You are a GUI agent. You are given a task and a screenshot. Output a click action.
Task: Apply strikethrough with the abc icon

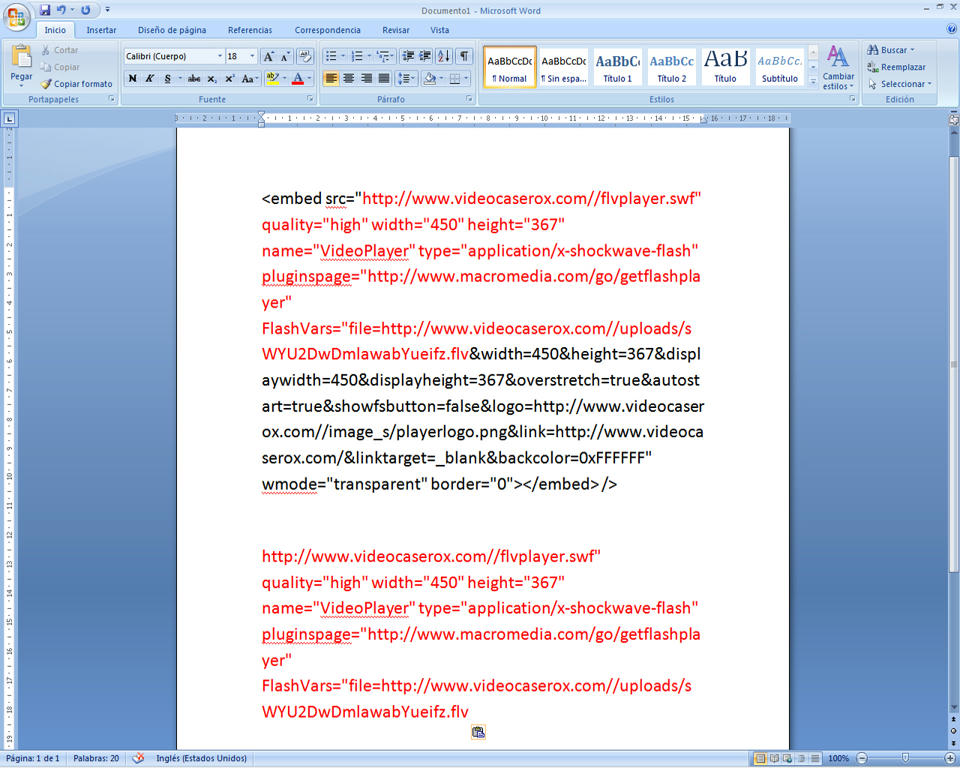point(194,78)
